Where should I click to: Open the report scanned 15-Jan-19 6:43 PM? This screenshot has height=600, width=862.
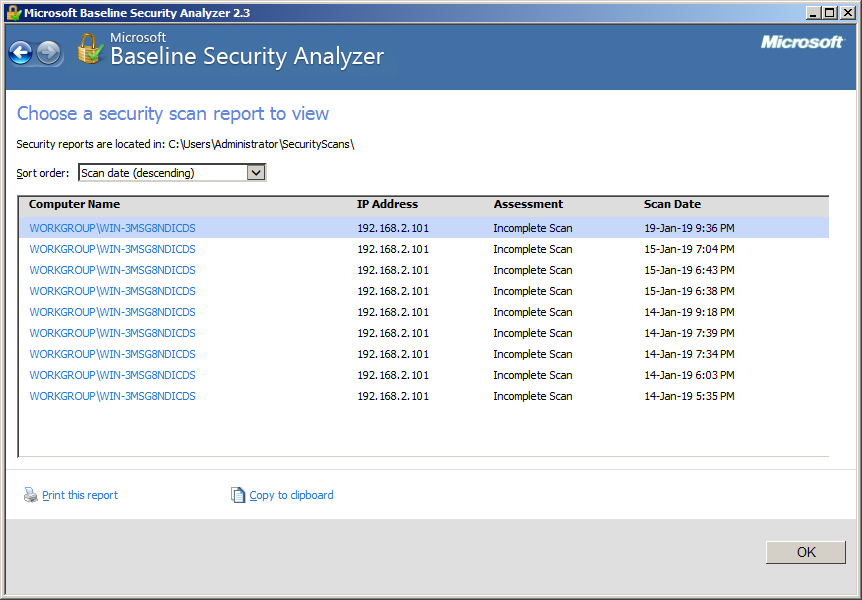(x=112, y=270)
